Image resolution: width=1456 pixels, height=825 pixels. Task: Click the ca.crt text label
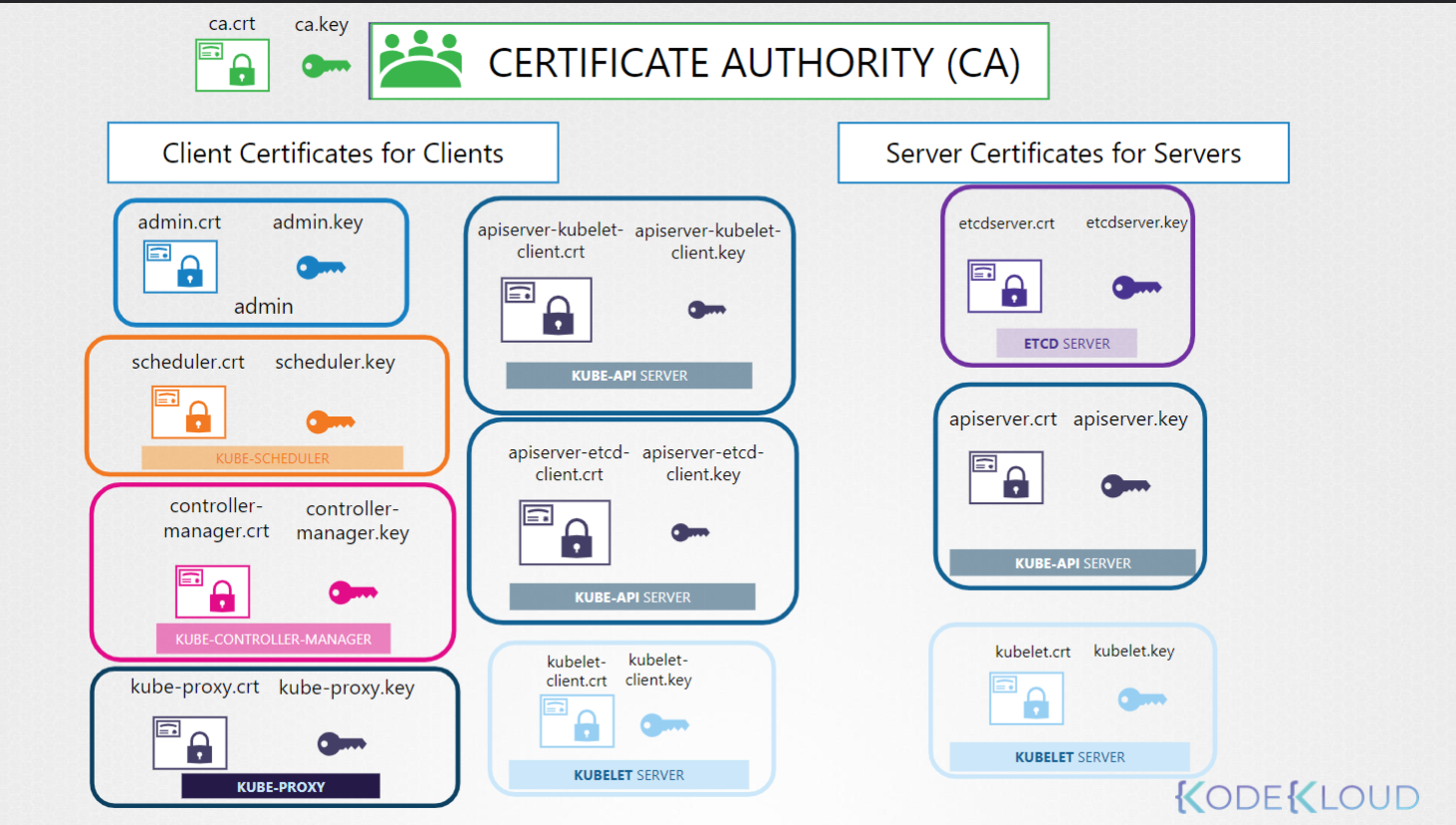click(232, 24)
